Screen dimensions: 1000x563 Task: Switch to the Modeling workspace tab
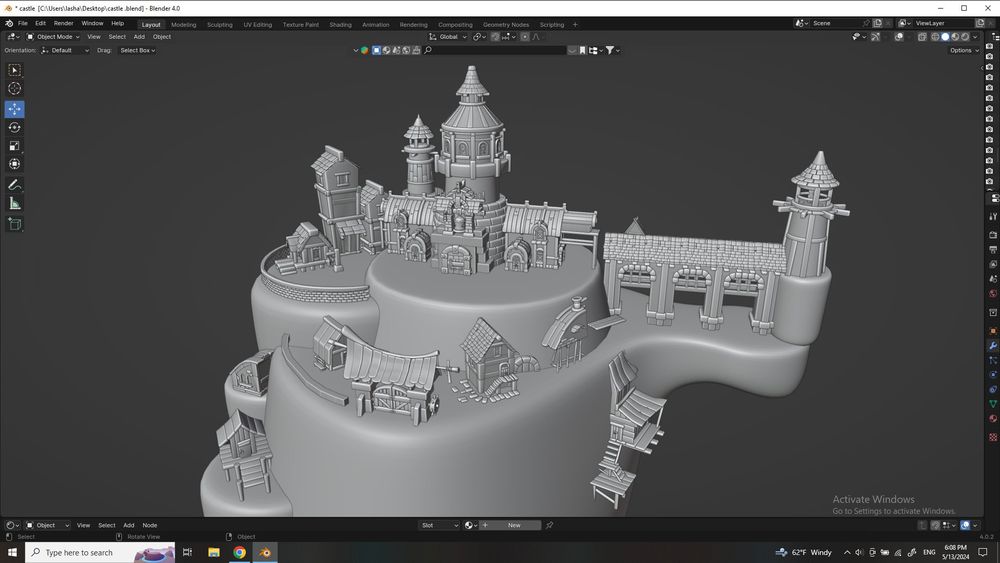[184, 25]
